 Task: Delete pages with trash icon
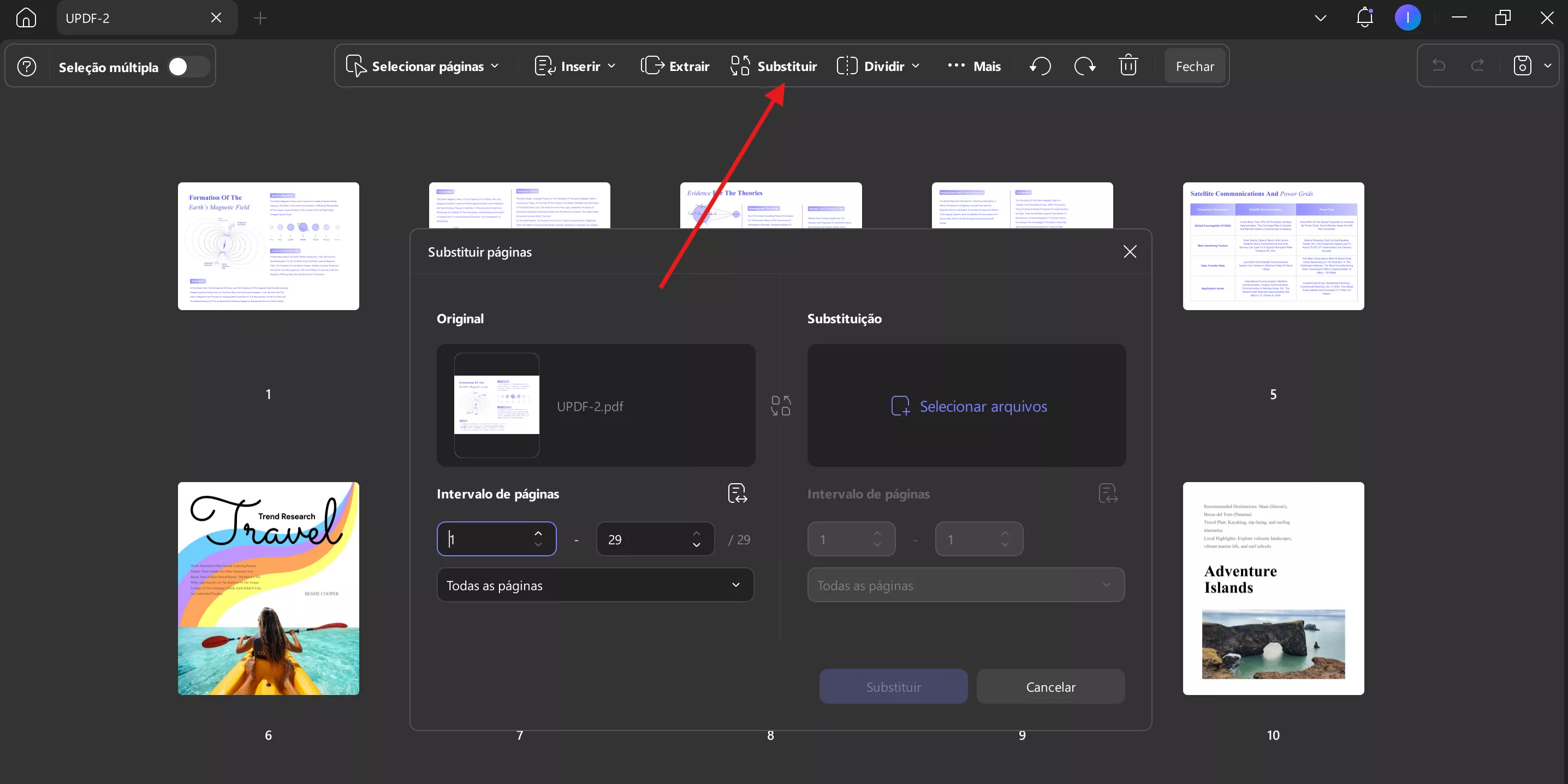point(1128,66)
